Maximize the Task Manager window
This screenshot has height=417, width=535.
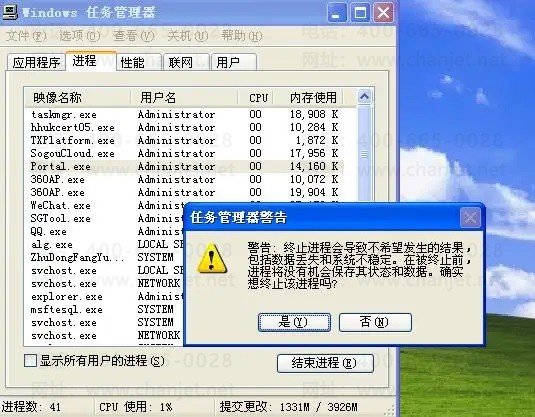click(x=360, y=13)
